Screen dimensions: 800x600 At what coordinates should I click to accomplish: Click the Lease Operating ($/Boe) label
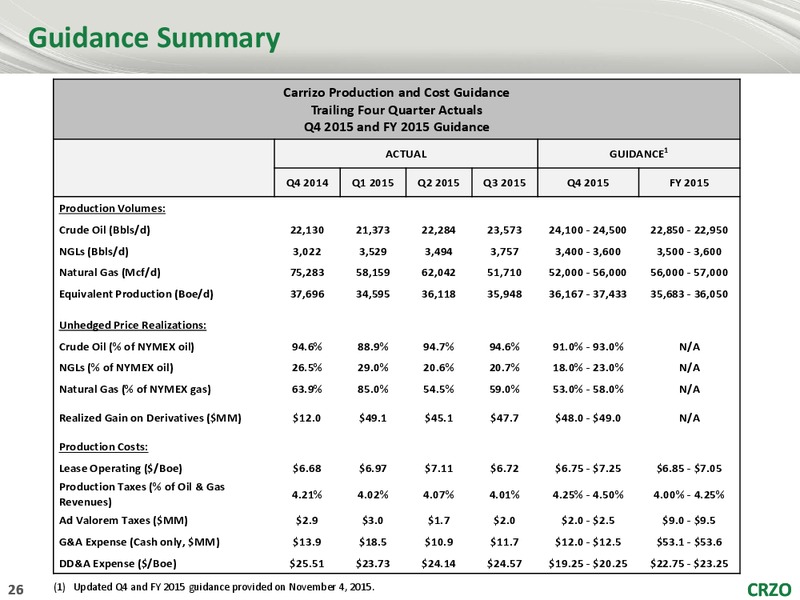coord(121,468)
